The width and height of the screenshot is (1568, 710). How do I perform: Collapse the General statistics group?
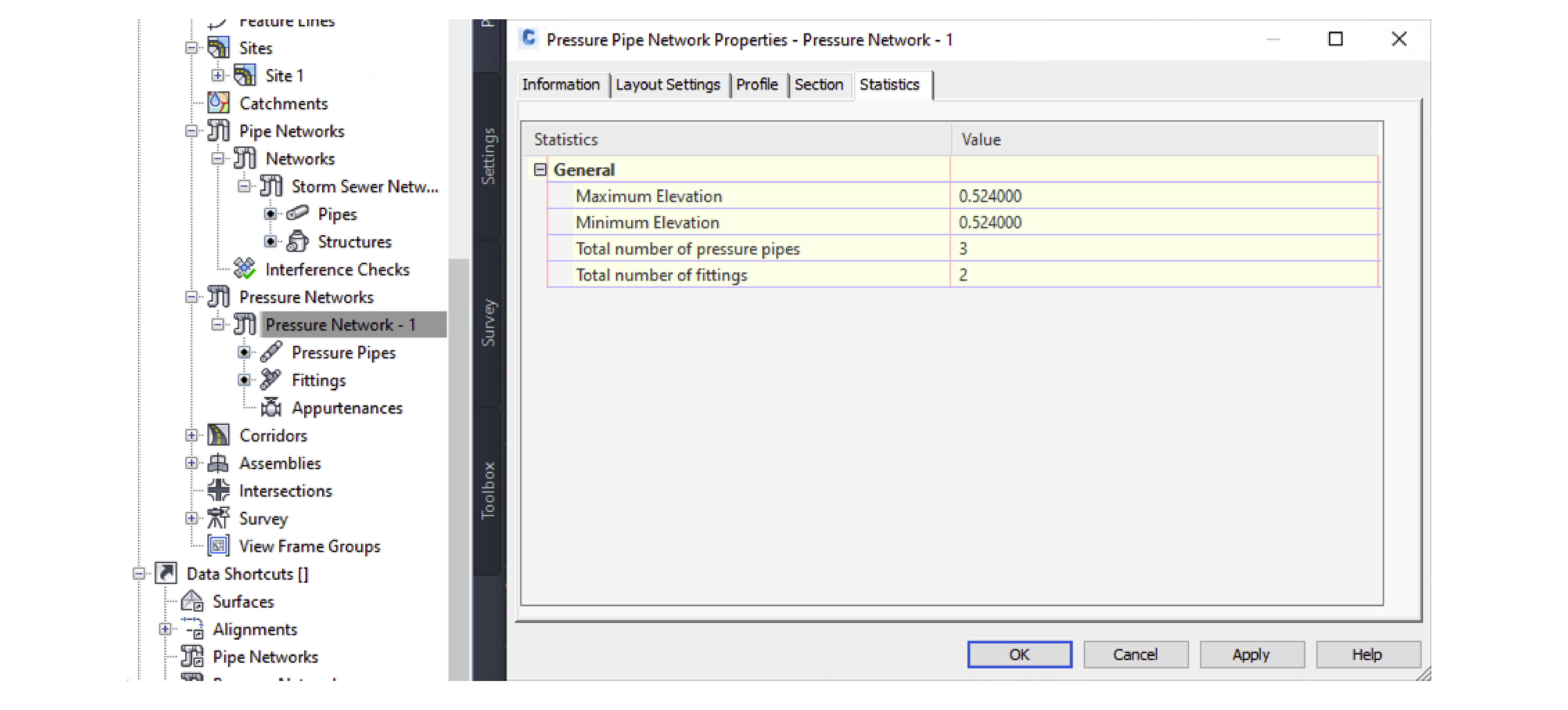pos(540,170)
